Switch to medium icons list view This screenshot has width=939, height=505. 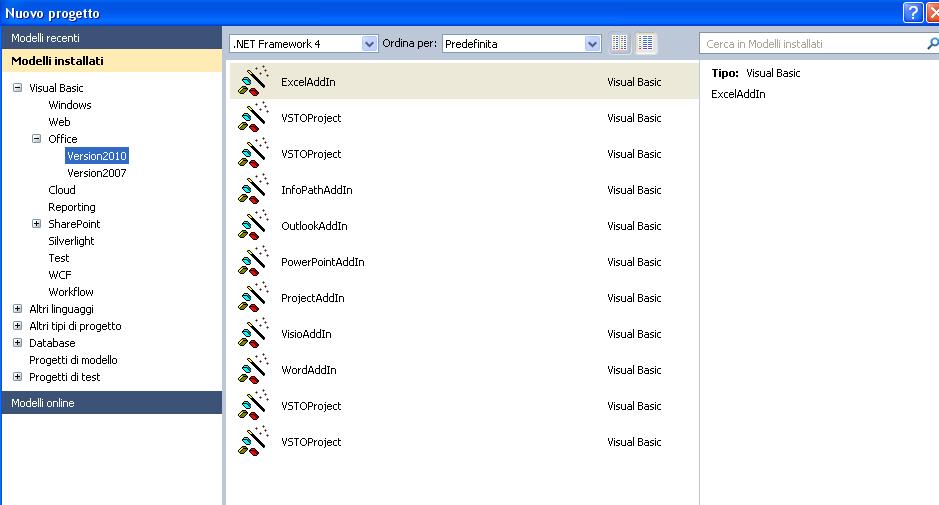[646, 43]
